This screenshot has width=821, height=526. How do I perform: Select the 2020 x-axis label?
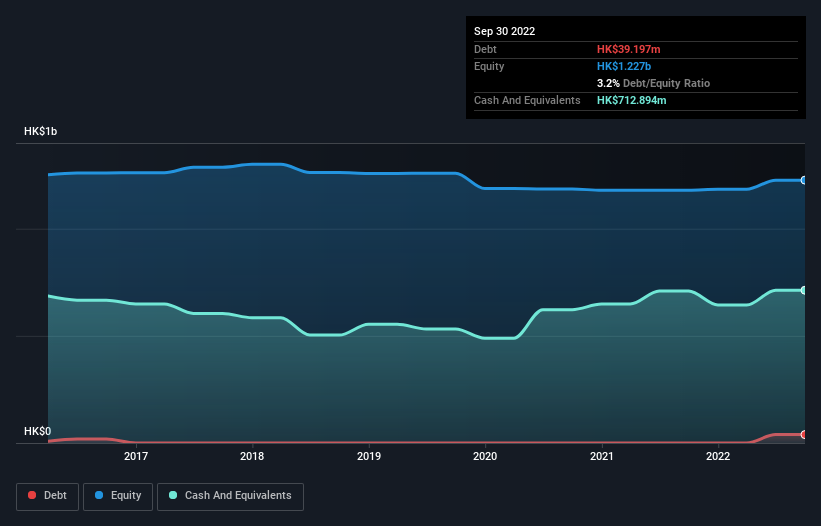coord(485,456)
